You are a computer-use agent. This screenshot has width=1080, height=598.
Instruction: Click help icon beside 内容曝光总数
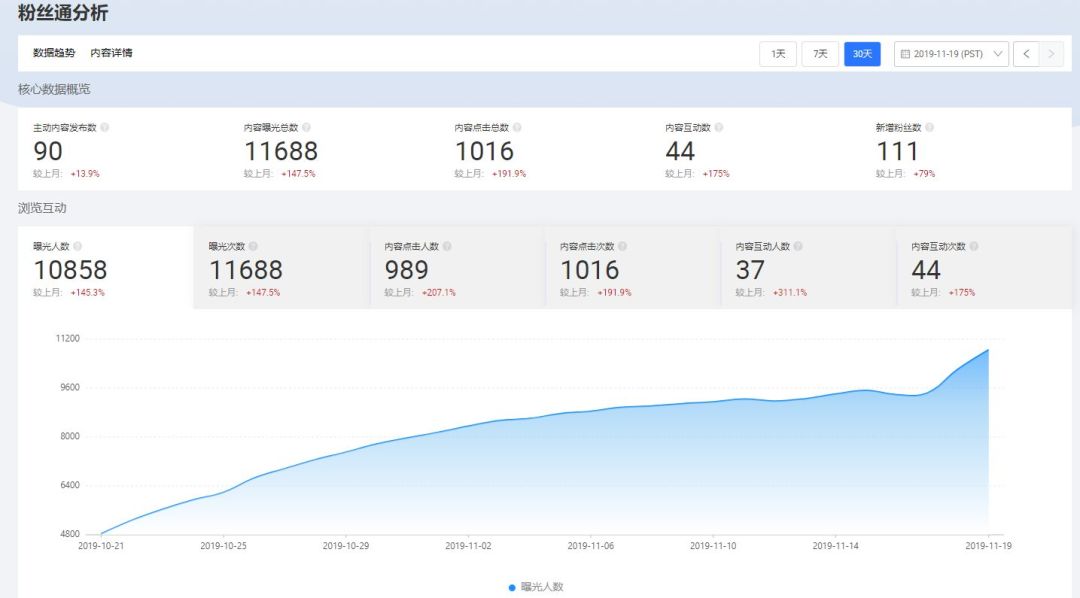coord(306,128)
